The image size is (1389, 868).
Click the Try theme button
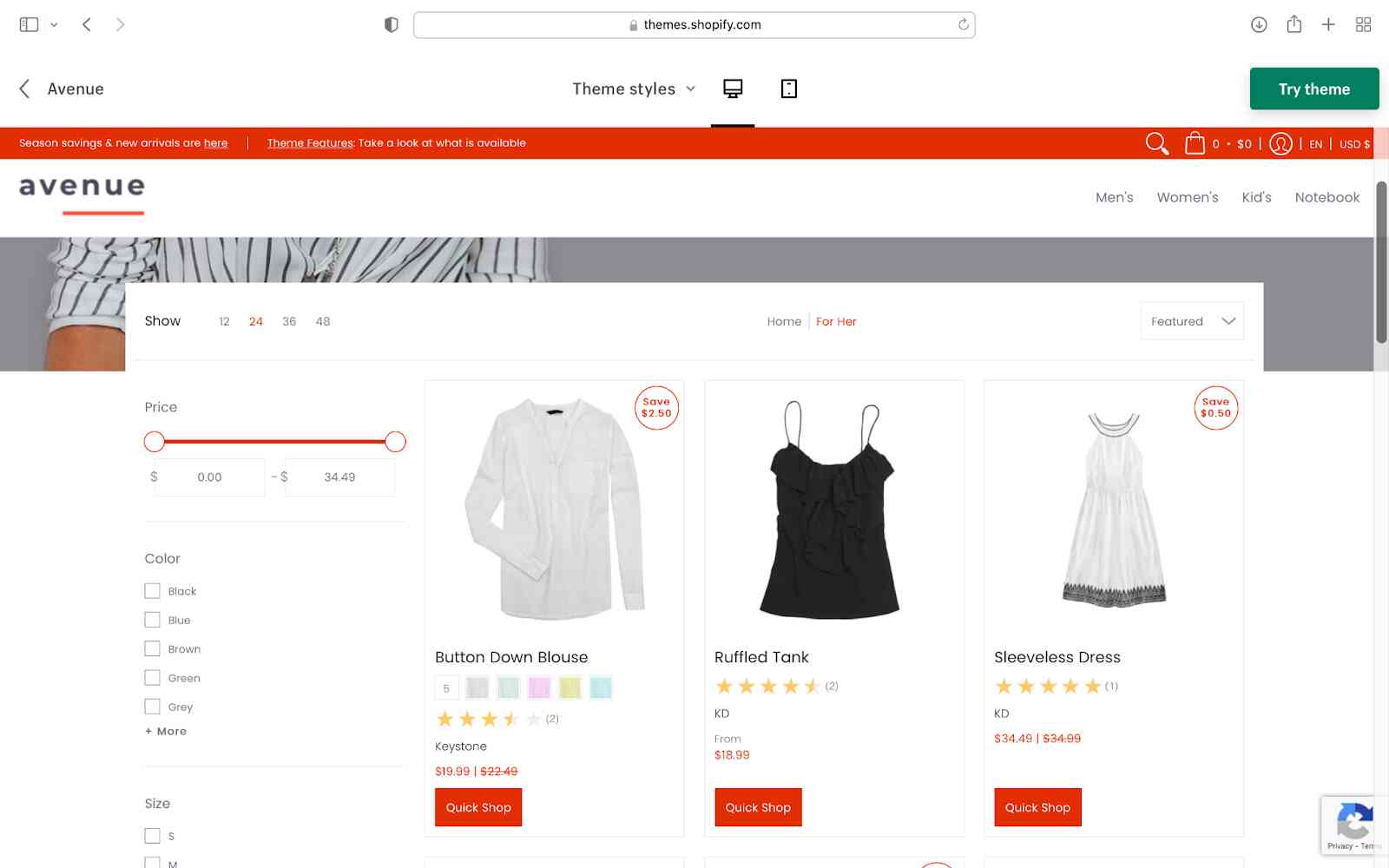pos(1314,89)
